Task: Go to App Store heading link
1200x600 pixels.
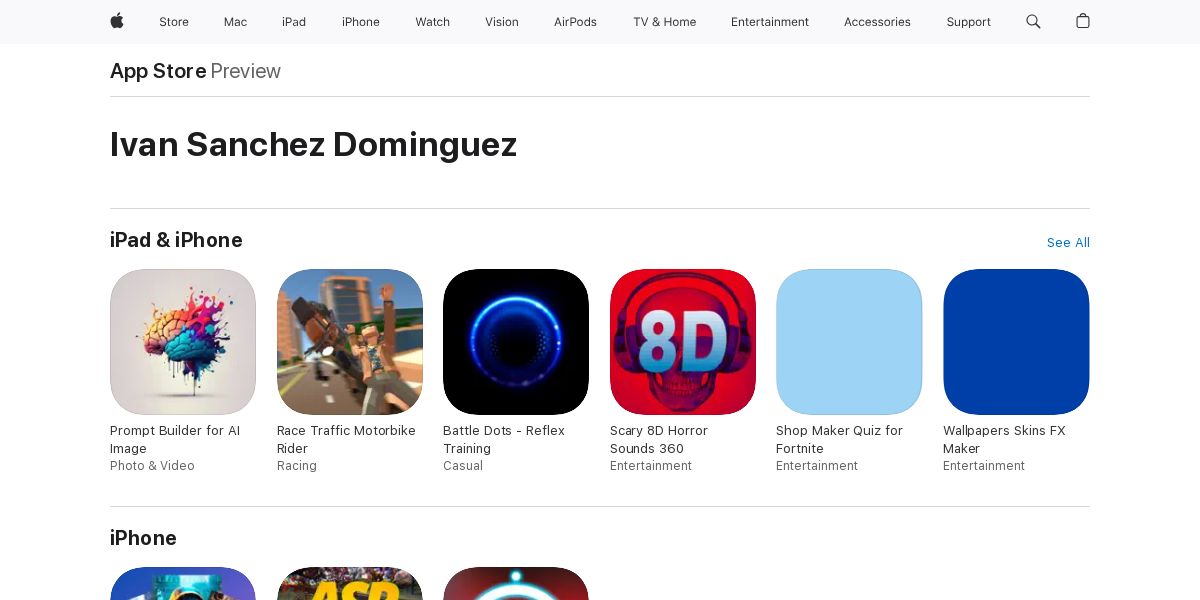Action: (x=158, y=71)
